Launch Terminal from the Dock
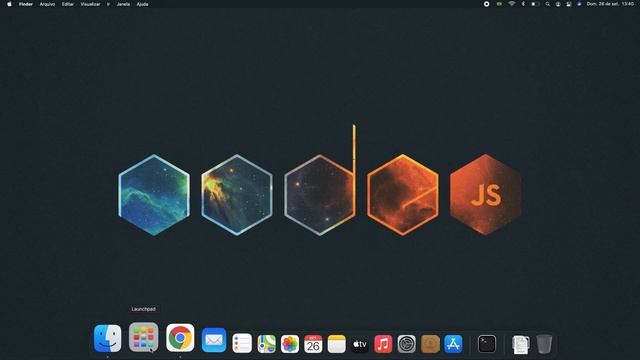Screen dimensions: 640x360 (x=487, y=344)
